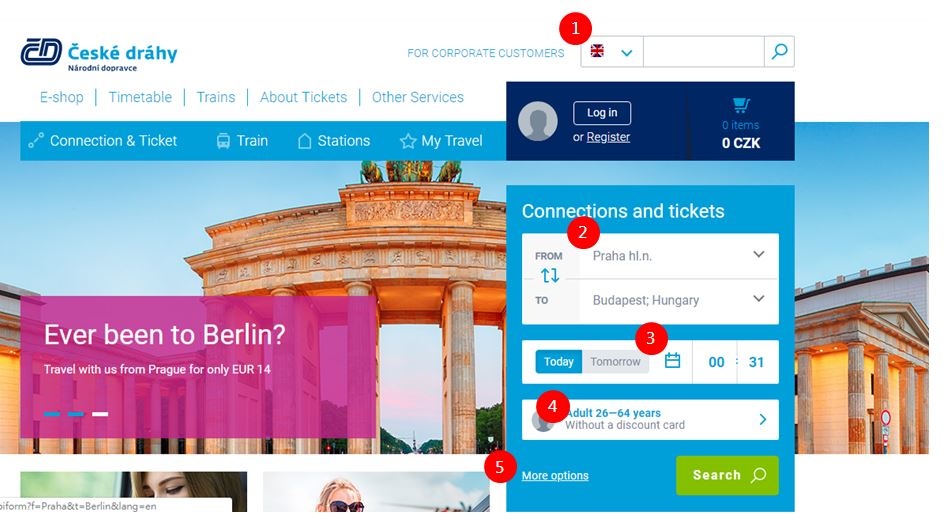This screenshot has width=944, height=520.
Task: Open the Timetable menu item
Action: 140,97
